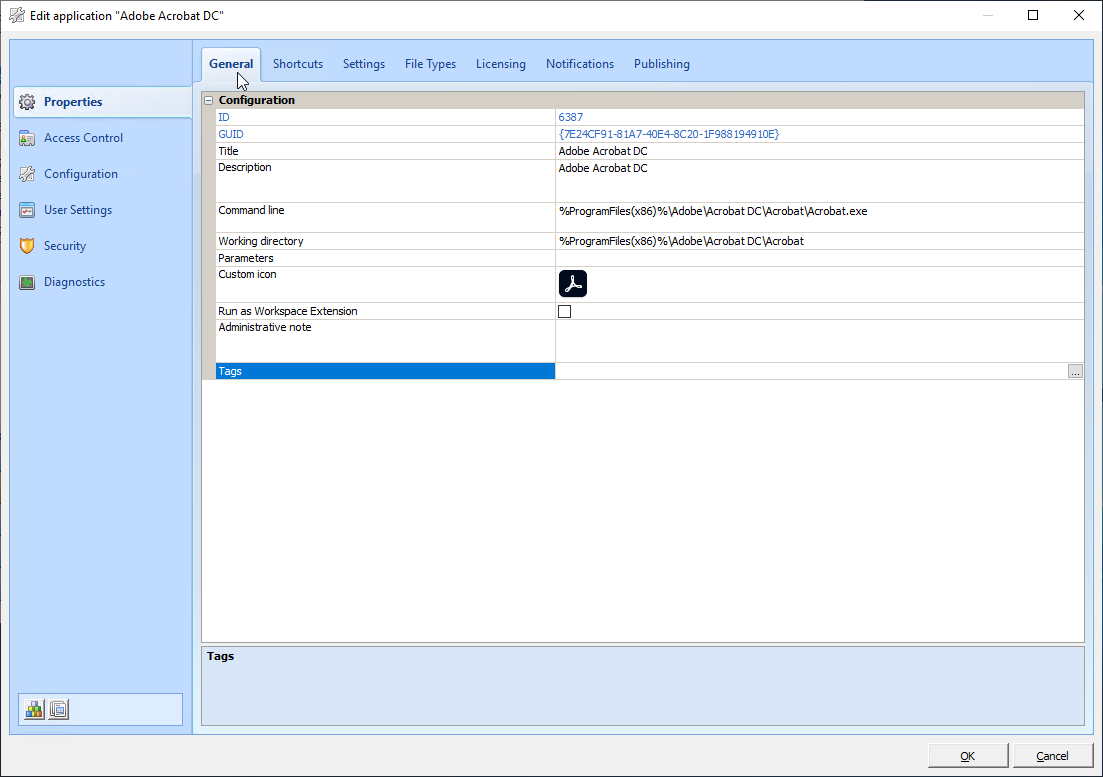This screenshot has height=777, width=1103.
Task: Click the Administrative note field
Action: 818,340
